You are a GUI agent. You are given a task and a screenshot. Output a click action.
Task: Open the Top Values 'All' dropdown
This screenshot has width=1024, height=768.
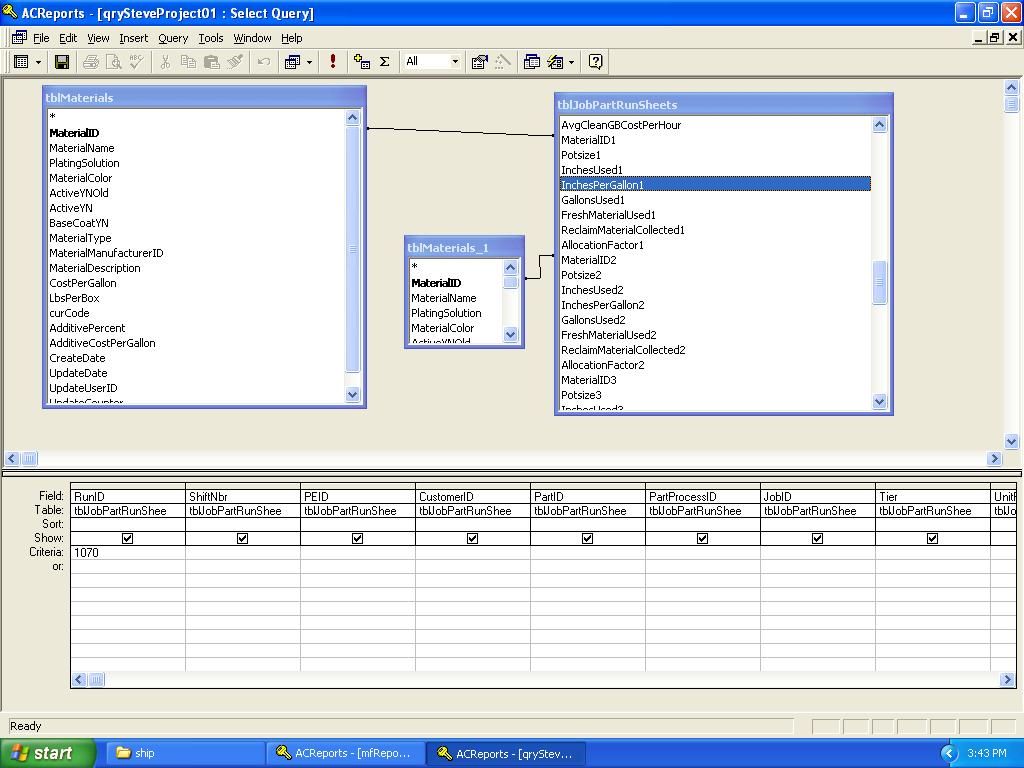coord(455,62)
